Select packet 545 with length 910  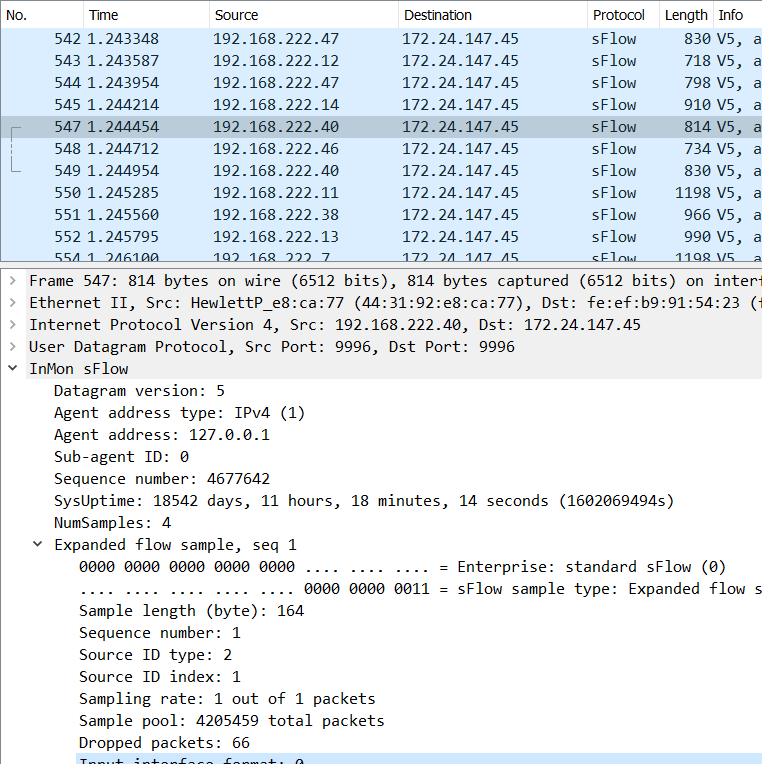coord(300,105)
